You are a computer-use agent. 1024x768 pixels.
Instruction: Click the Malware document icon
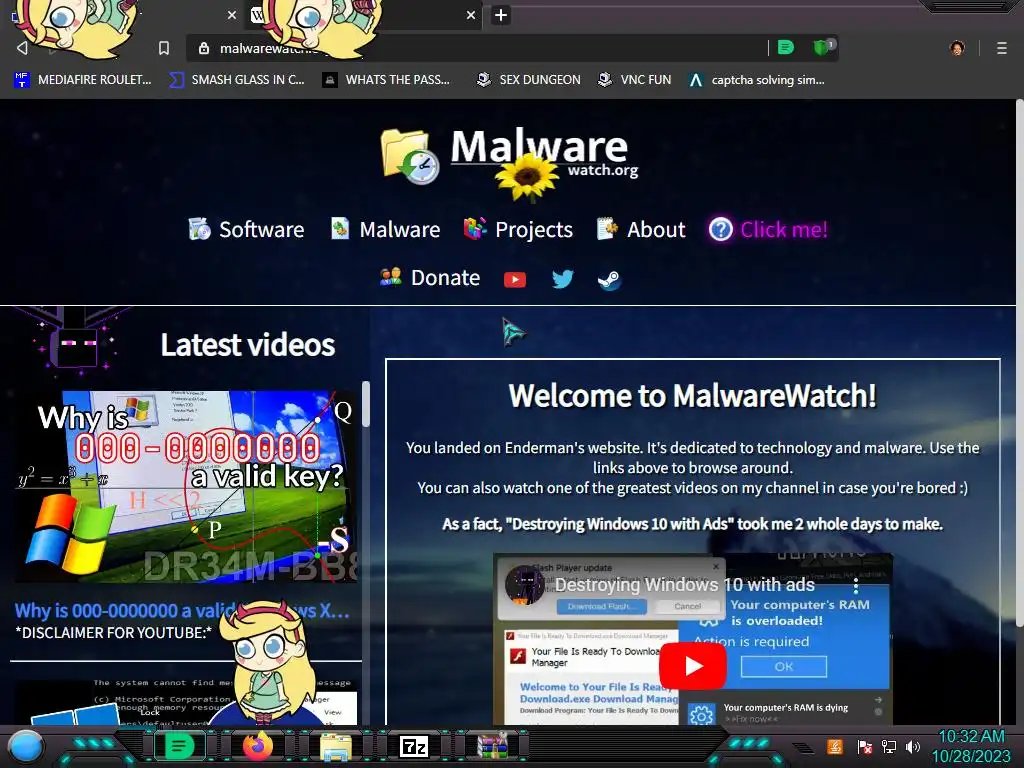[340, 229]
